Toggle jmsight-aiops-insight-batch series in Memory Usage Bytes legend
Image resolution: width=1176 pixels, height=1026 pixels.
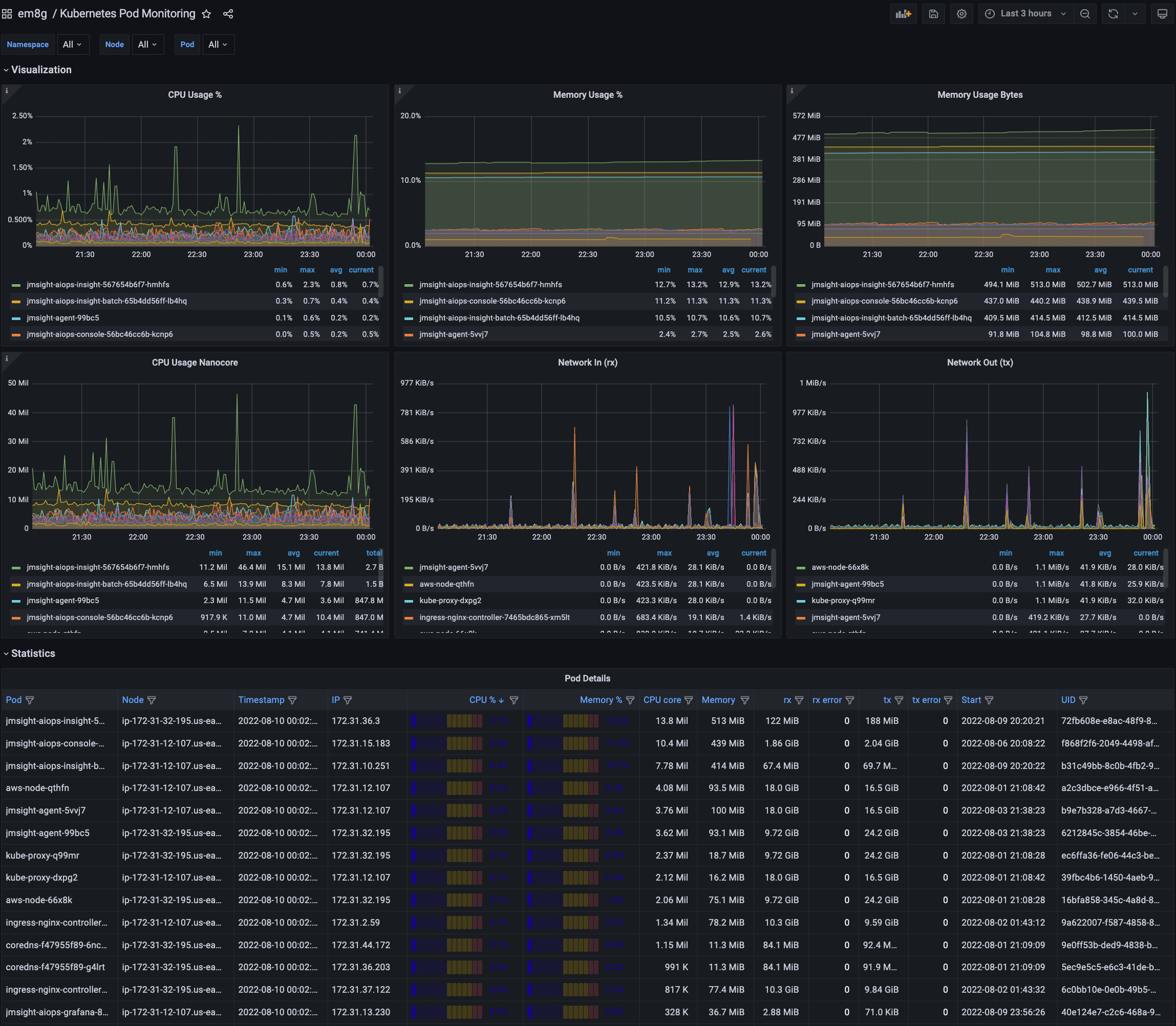click(x=891, y=318)
